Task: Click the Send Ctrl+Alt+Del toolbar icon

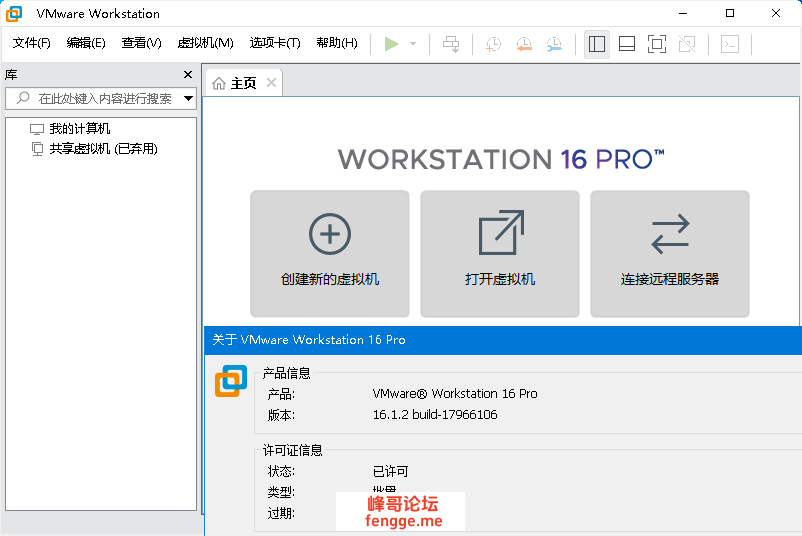Action: (451, 44)
